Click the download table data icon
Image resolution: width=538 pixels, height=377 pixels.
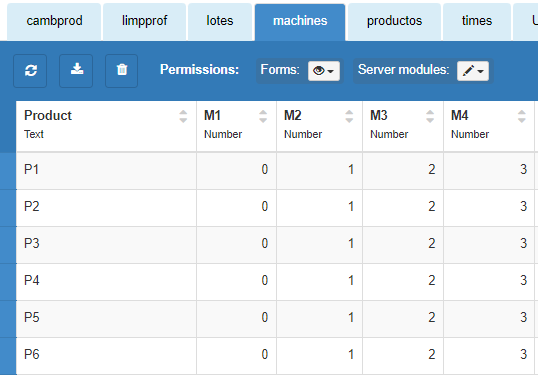[x=76, y=71]
